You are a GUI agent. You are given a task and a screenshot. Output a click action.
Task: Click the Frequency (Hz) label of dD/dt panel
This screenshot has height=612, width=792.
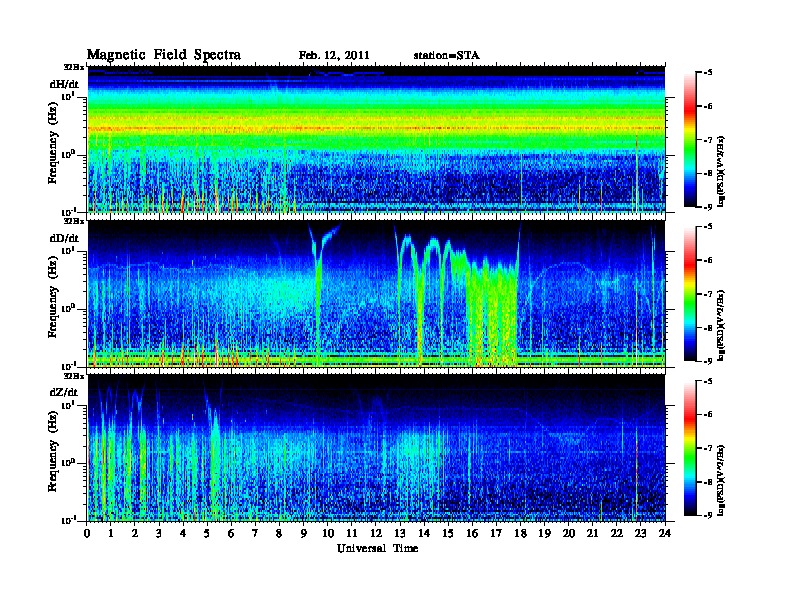(53, 297)
